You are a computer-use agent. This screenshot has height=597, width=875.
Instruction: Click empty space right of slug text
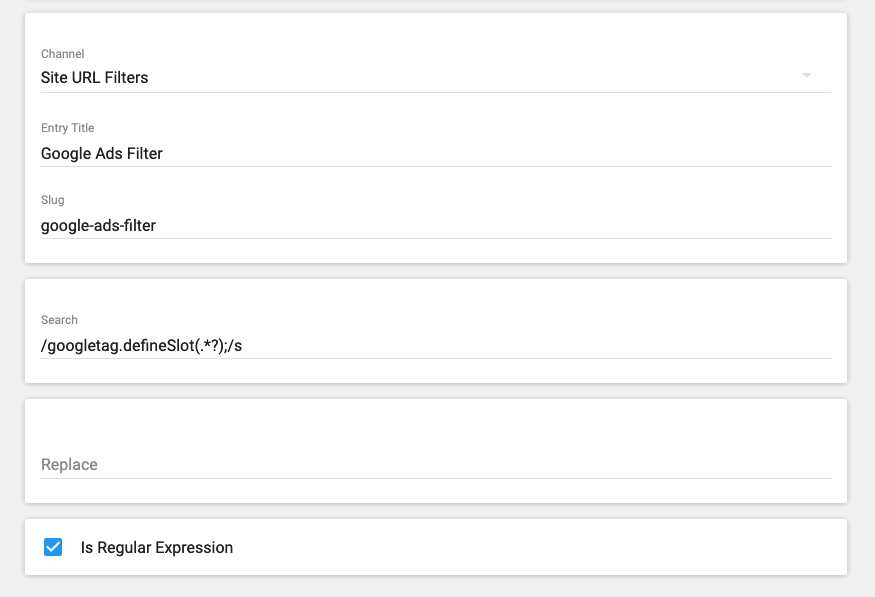click(x=500, y=225)
